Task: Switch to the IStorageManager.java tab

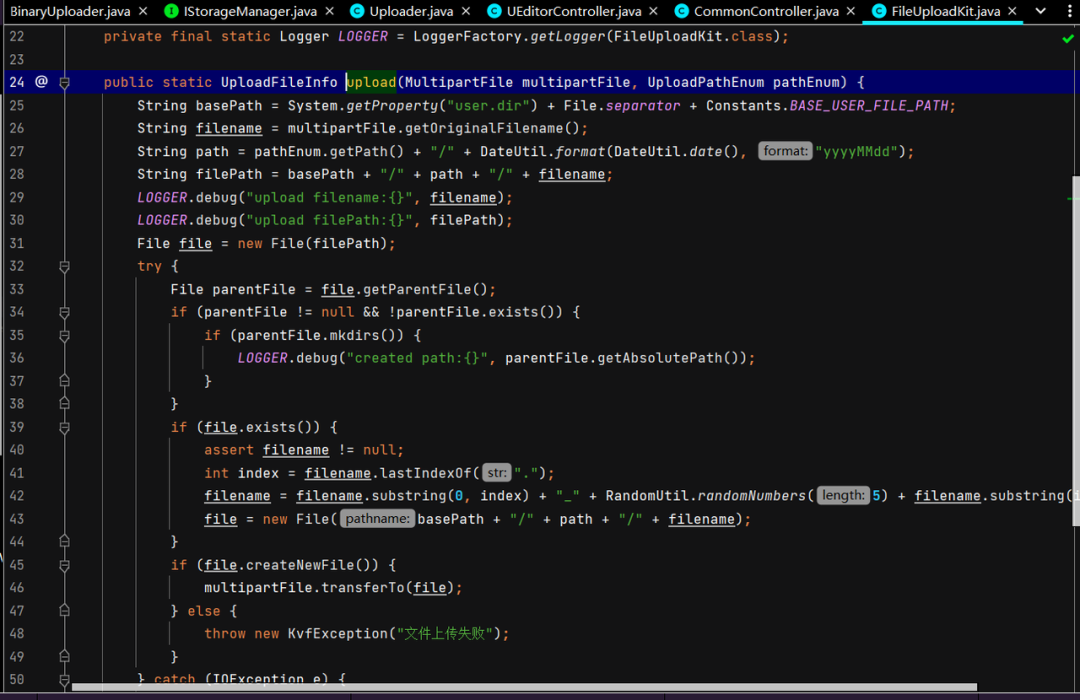Action: 249,12
